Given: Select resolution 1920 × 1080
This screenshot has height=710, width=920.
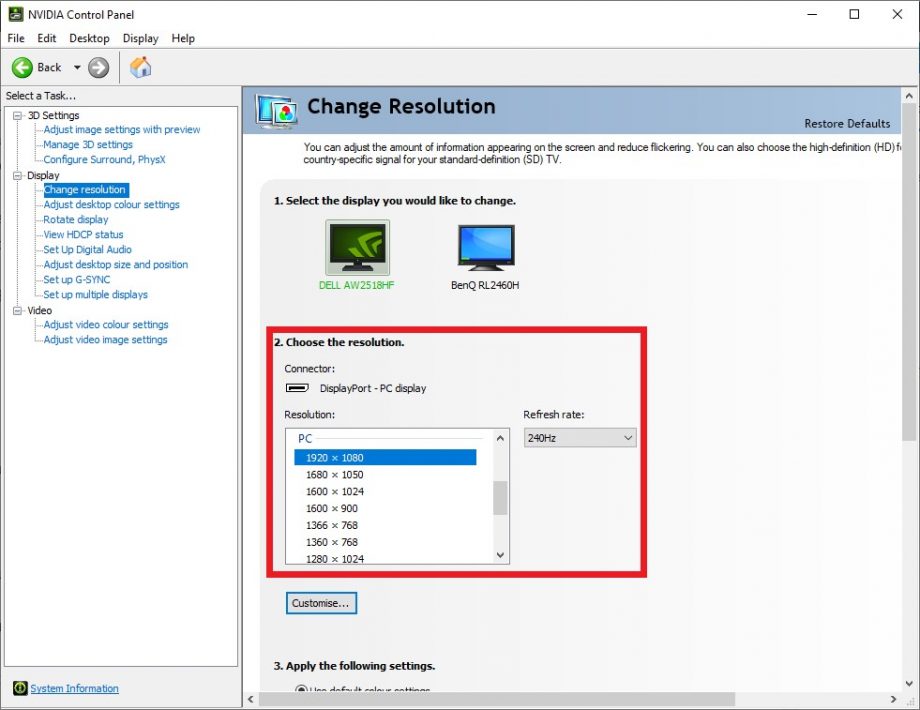Looking at the screenshot, I should coord(385,458).
